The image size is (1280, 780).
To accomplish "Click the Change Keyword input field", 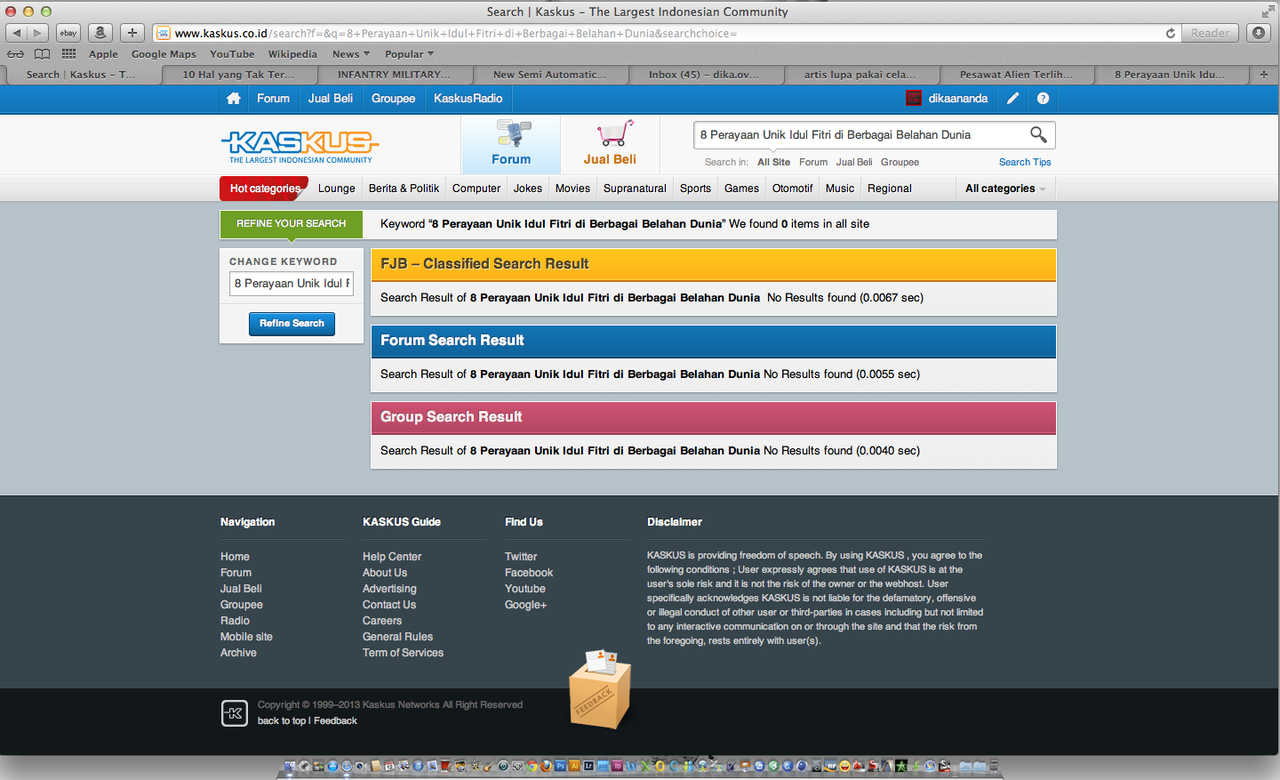I will 291,283.
